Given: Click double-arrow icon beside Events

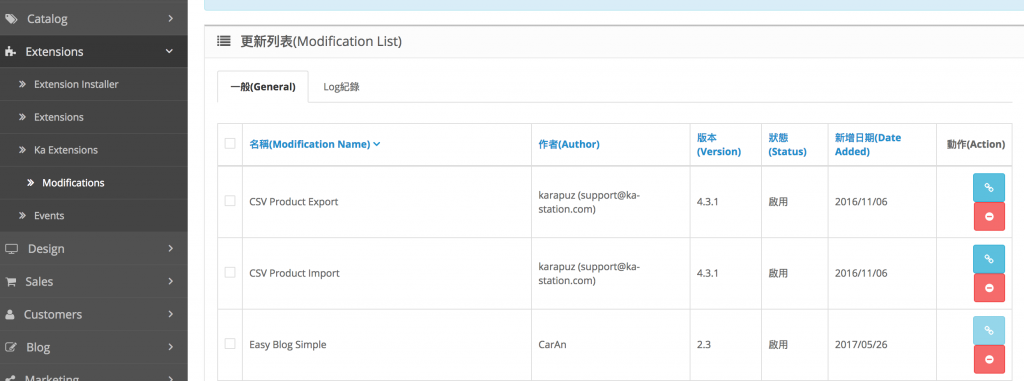Looking at the screenshot, I should (x=22, y=216).
